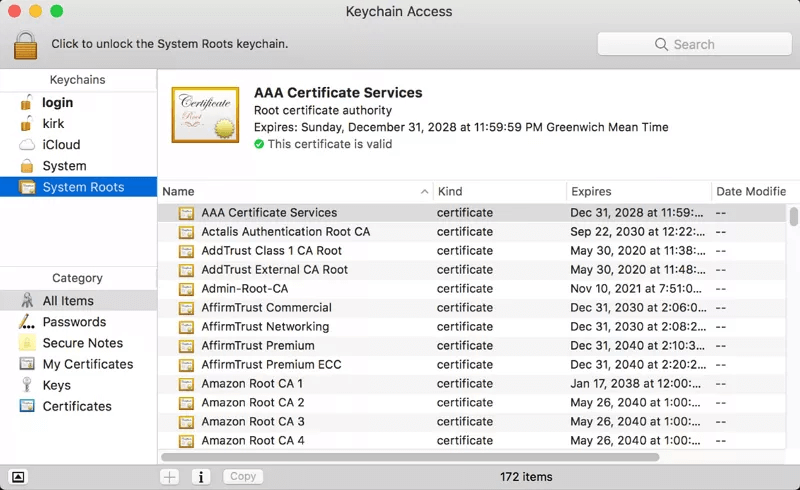Screen dimensions: 800x490
Task: Select the All Items category
Action: pos(67,301)
